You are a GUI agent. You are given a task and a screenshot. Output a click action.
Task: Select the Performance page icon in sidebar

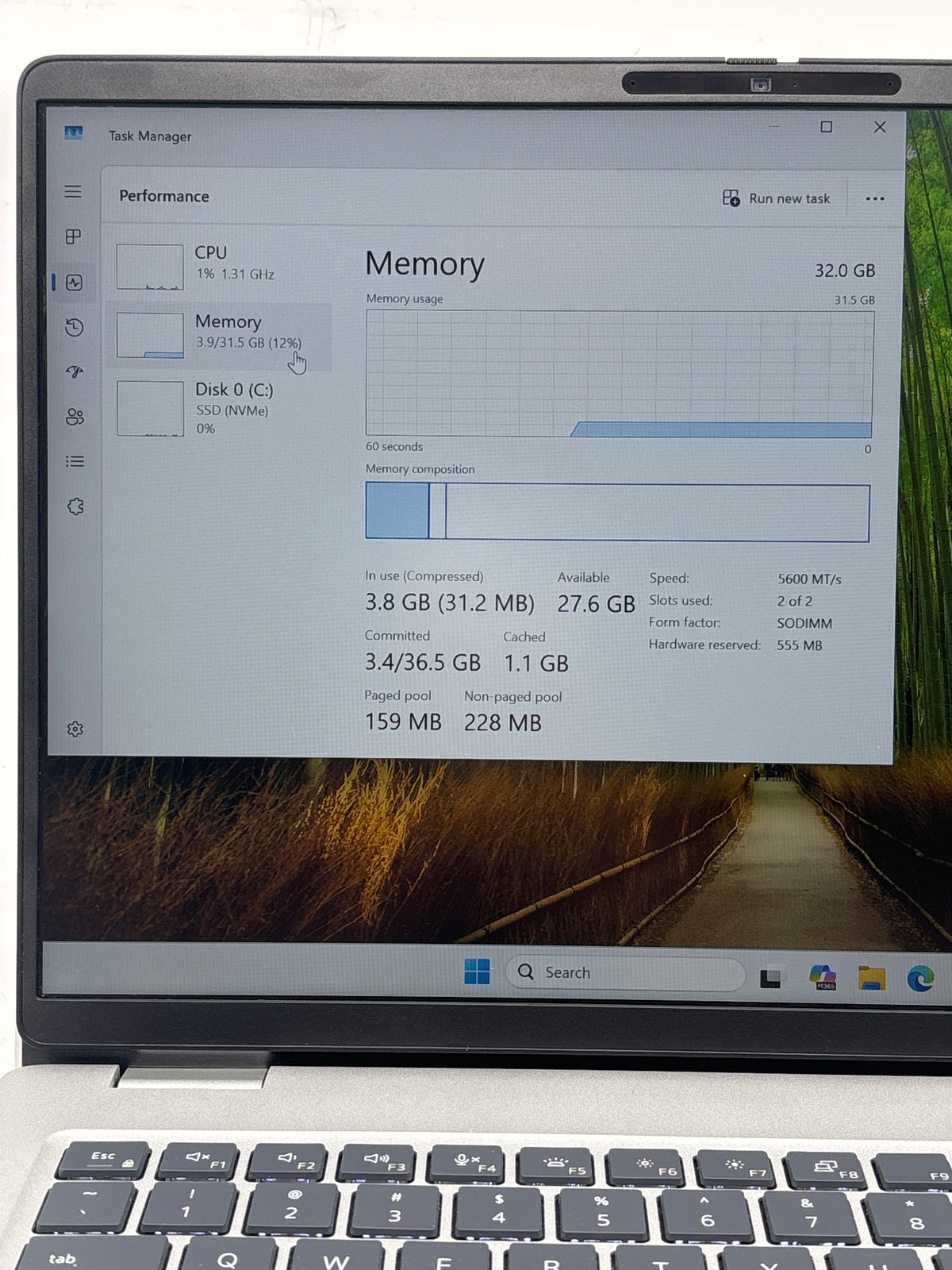[x=75, y=283]
